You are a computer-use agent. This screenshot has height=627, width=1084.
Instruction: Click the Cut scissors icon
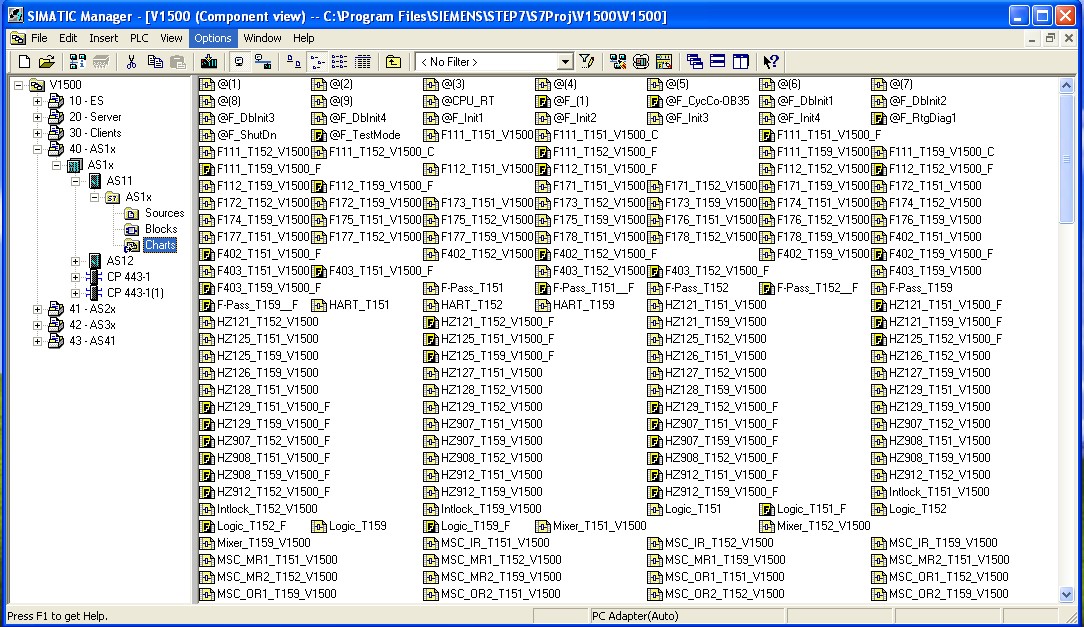click(x=131, y=62)
